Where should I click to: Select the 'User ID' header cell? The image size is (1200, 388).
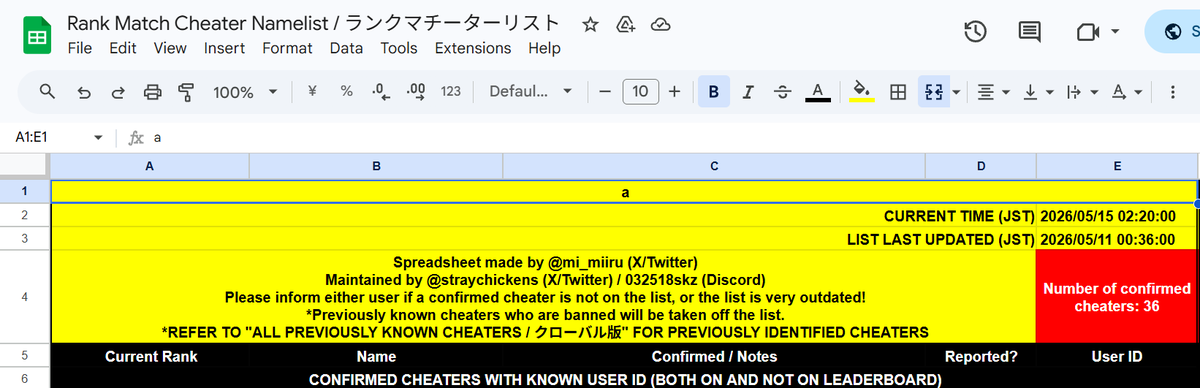[x=1117, y=355]
